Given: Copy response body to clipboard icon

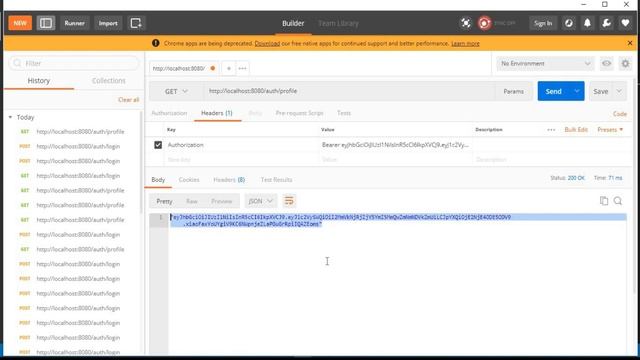Looking at the screenshot, I should pyautogui.click(x=604, y=201).
